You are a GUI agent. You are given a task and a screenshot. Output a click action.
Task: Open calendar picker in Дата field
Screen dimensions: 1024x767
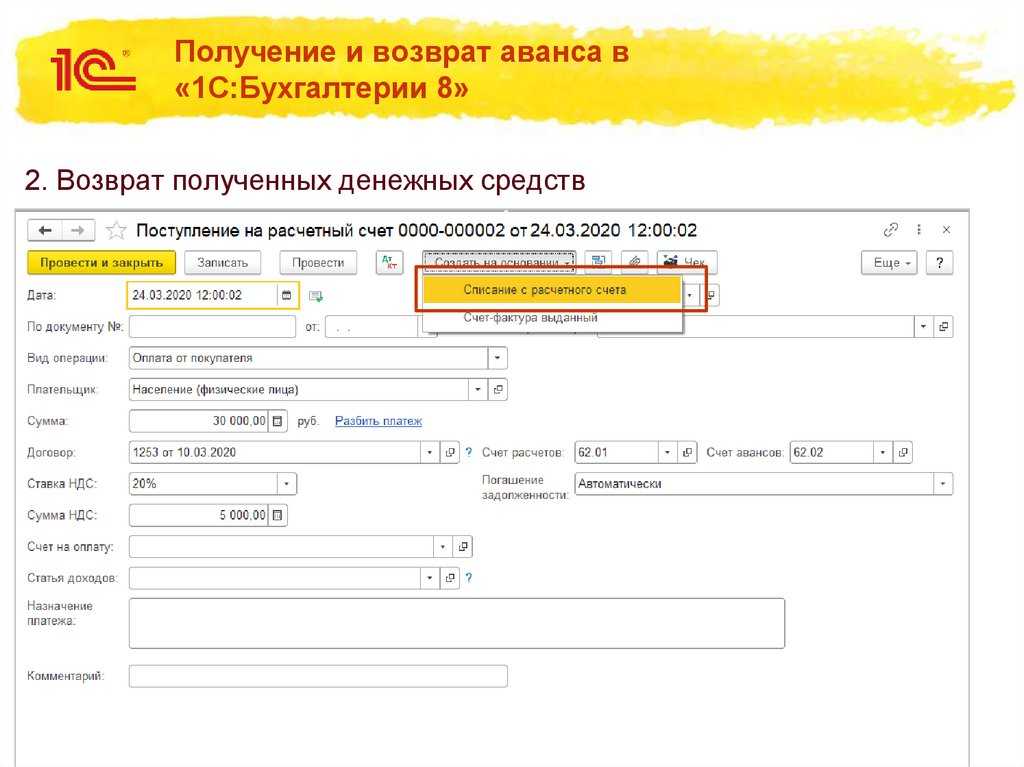pyautogui.click(x=286, y=295)
